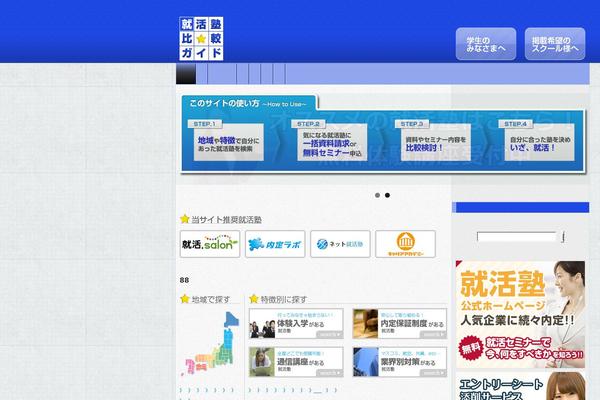This screenshot has width=600, height=400.
Task: Focus the sidebar search input field
Action: click(x=517, y=237)
